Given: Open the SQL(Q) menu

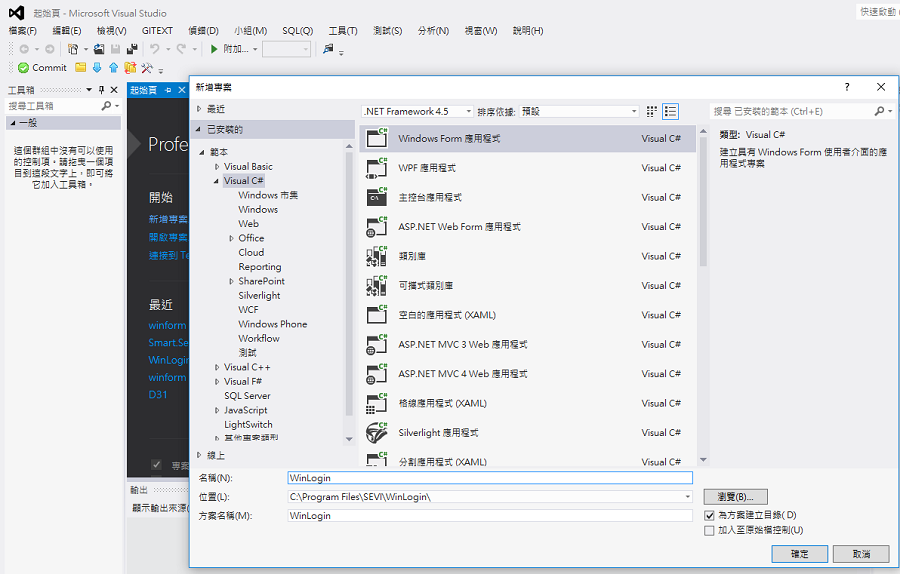Looking at the screenshot, I should 297,30.
